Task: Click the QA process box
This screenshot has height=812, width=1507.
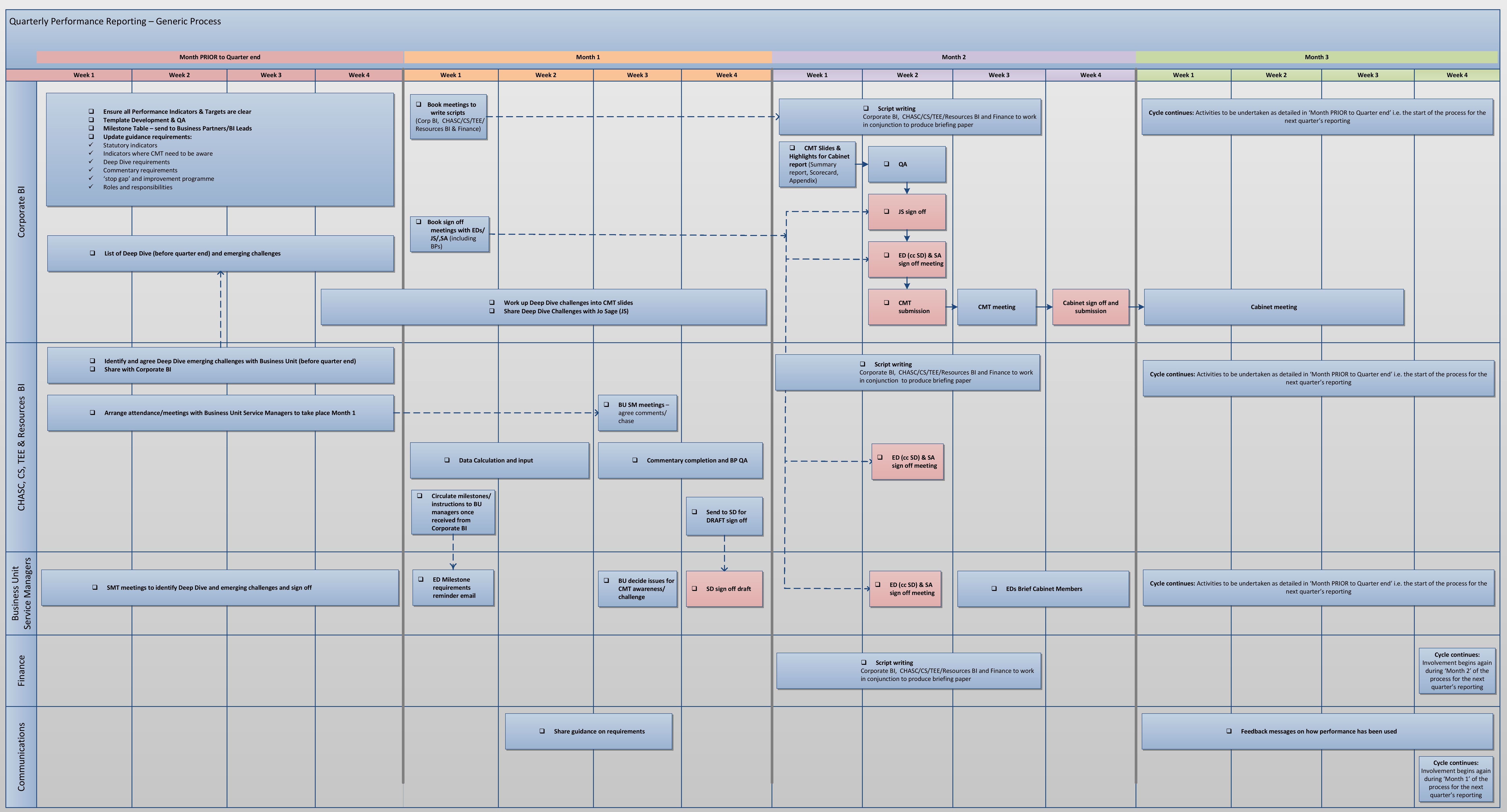Action: (907, 164)
